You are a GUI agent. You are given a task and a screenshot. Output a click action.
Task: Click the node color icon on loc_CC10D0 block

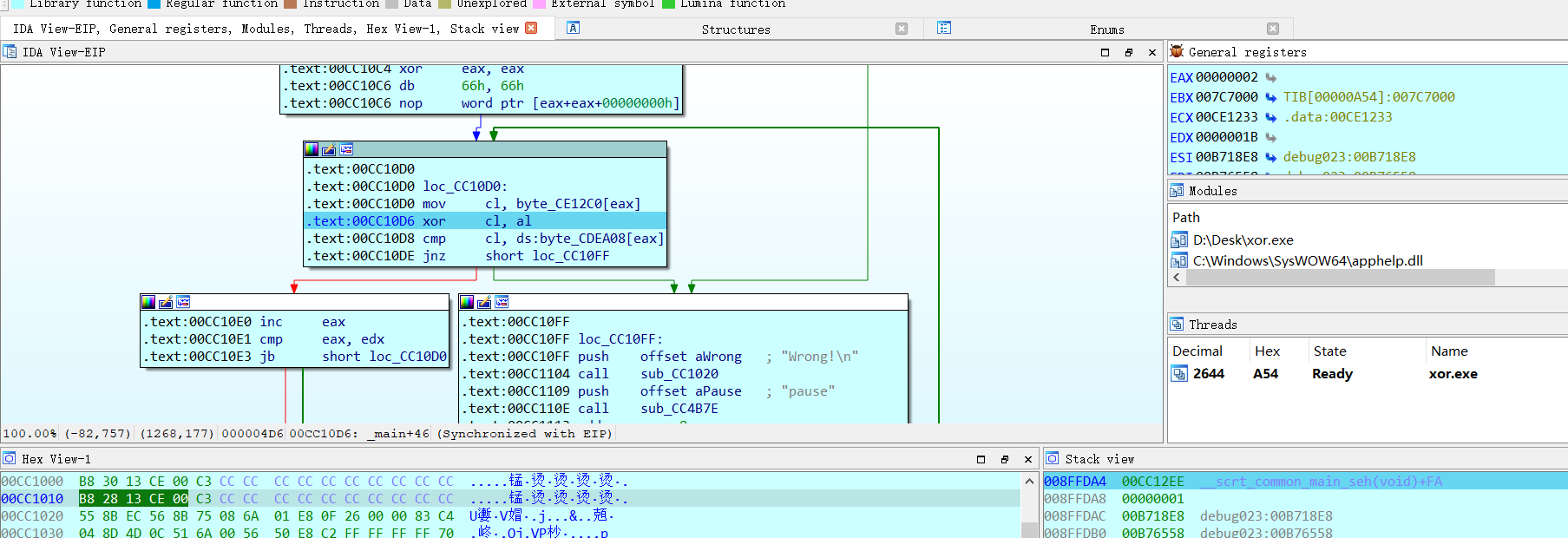(x=312, y=149)
